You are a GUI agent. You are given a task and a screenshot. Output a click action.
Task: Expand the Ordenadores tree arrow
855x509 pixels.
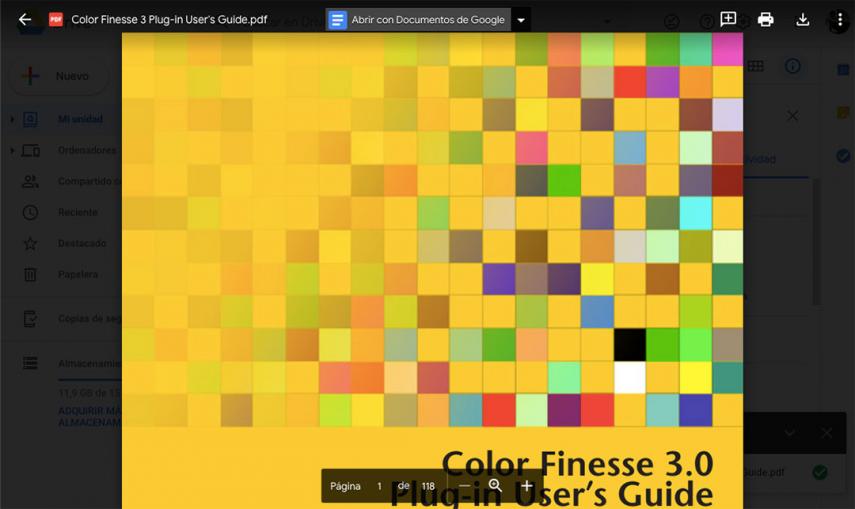click(x=12, y=150)
